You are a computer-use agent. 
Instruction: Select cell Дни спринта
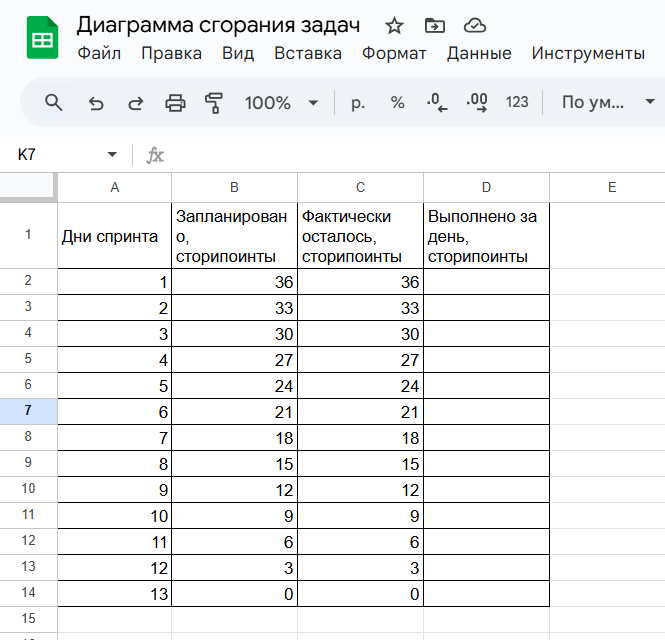[115, 236]
